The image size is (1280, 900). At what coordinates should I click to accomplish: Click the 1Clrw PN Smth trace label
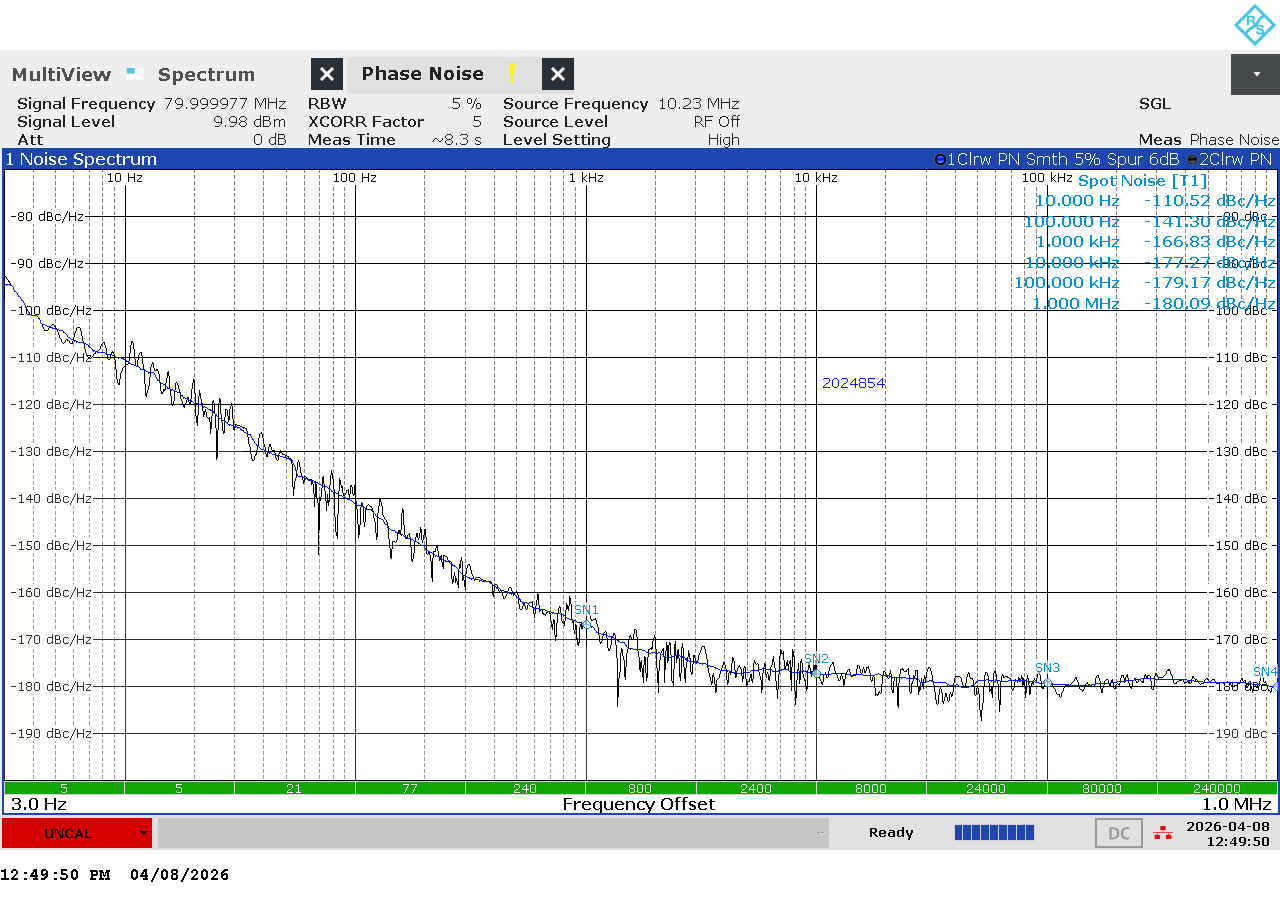(x=1057, y=159)
